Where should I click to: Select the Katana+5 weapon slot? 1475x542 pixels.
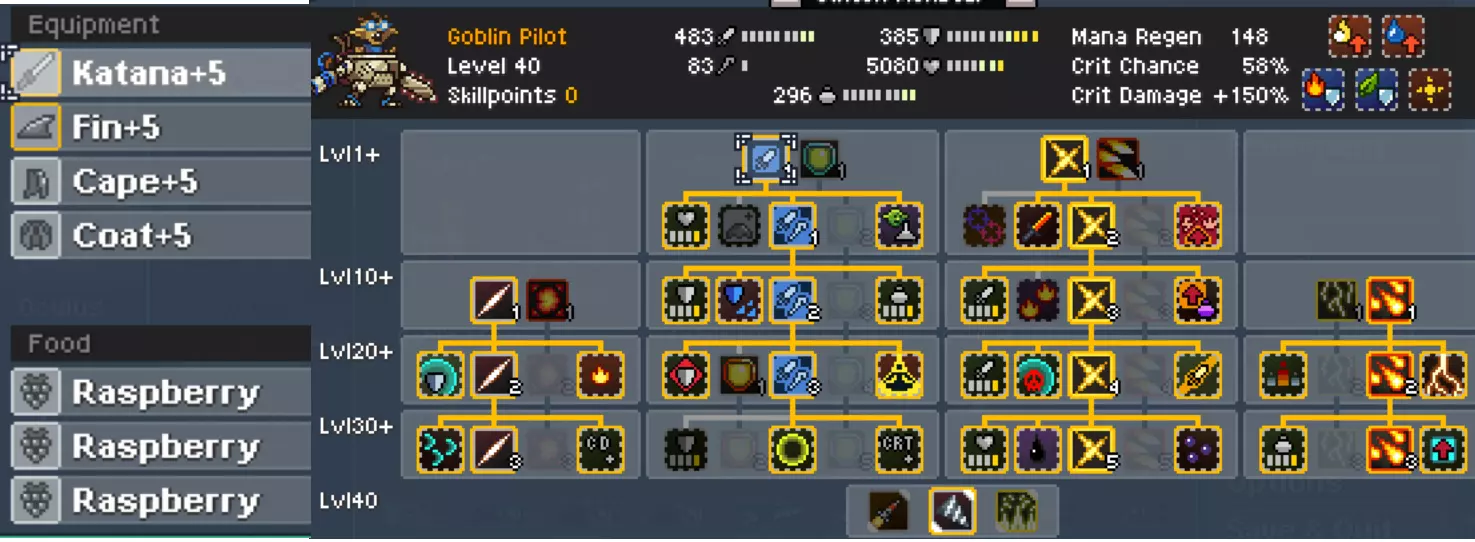click(160, 73)
